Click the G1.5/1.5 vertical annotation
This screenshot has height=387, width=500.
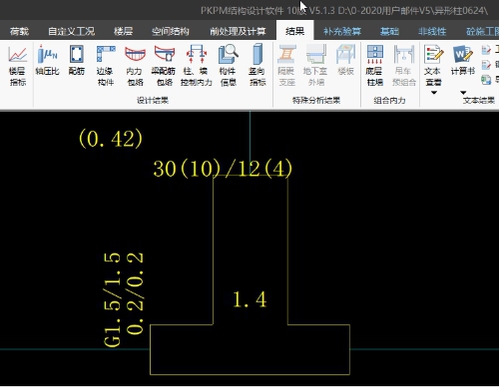[x=112, y=300]
